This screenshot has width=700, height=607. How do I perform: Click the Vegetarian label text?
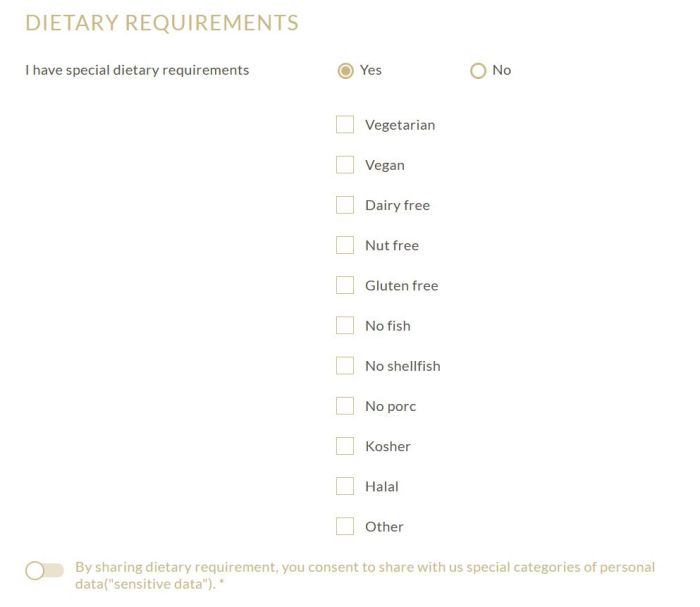pos(400,125)
